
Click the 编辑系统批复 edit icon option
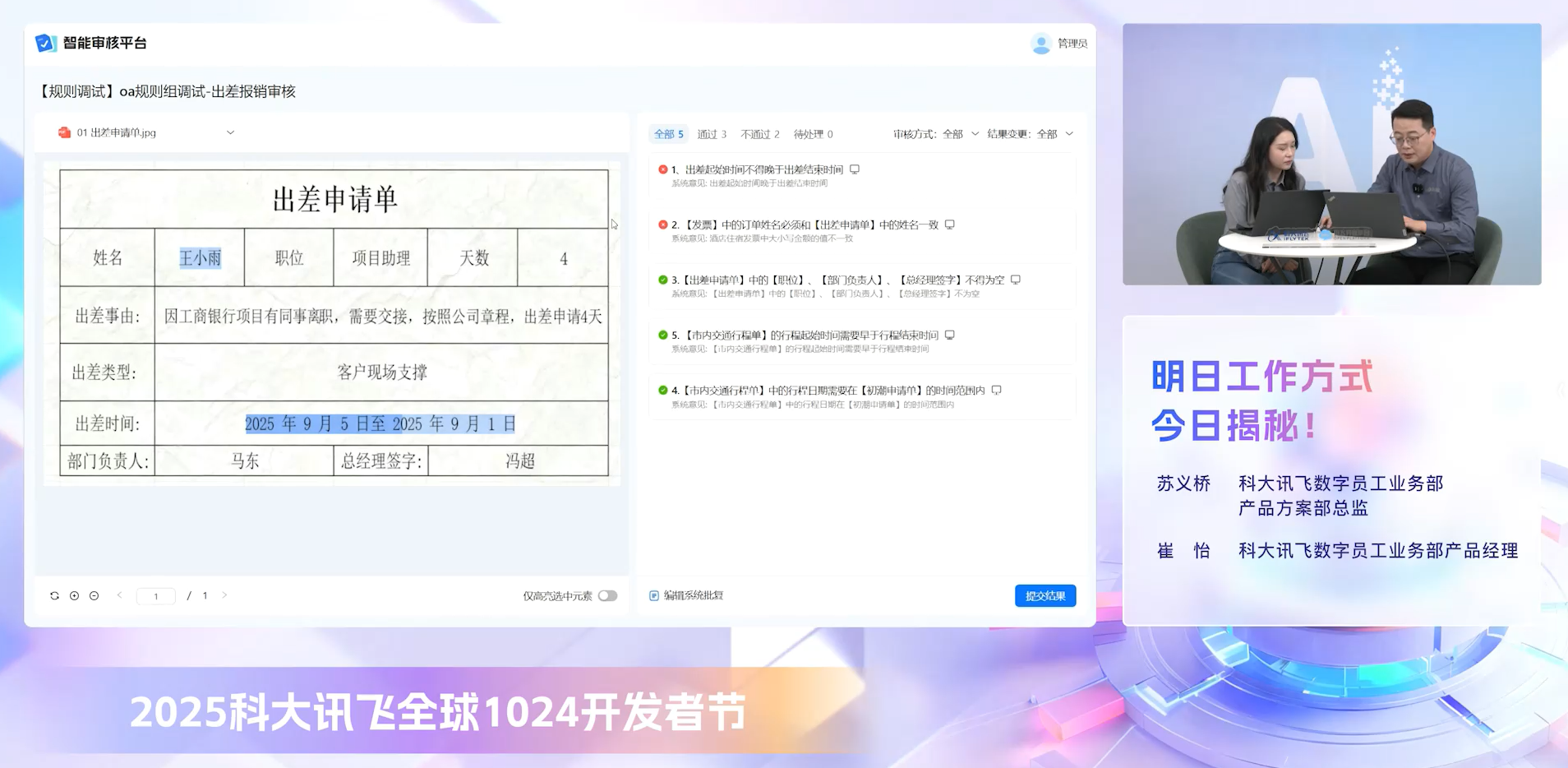pyautogui.click(x=654, y=595)
